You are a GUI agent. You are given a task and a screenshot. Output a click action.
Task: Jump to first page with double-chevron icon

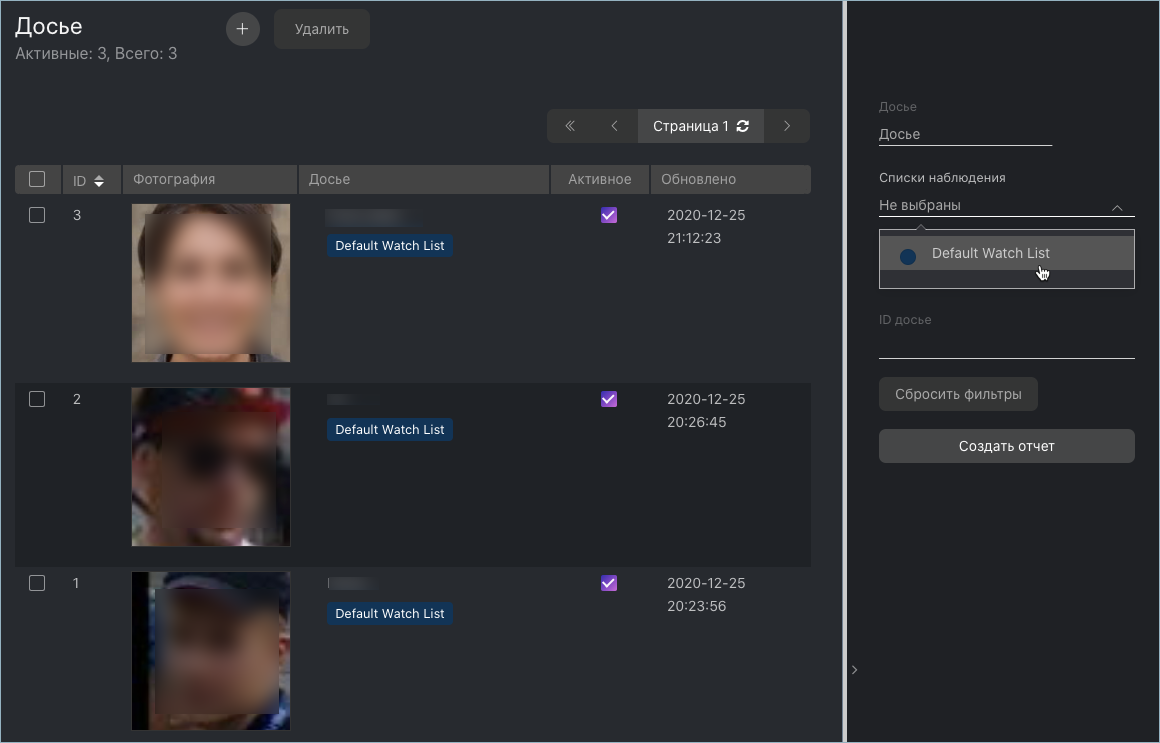570,126
